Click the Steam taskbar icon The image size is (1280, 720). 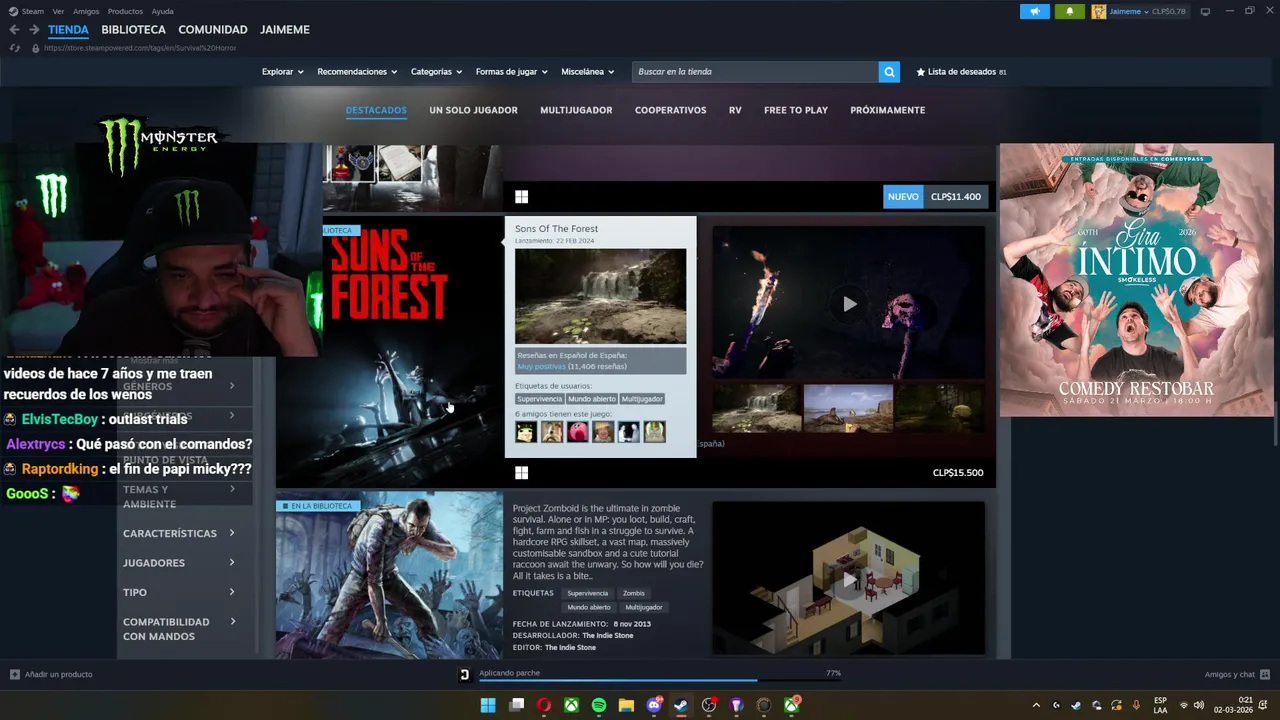click(681, 705)
